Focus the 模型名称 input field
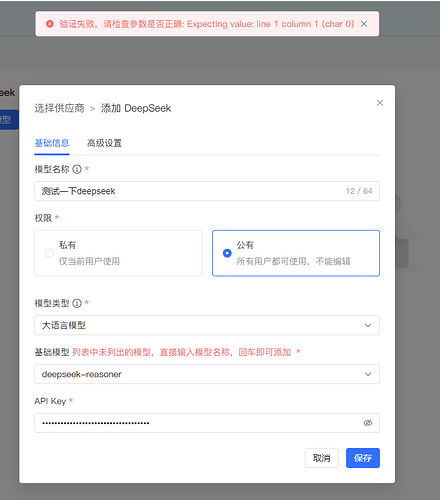This screenshot has width=440, height=500. click(207, 191)
